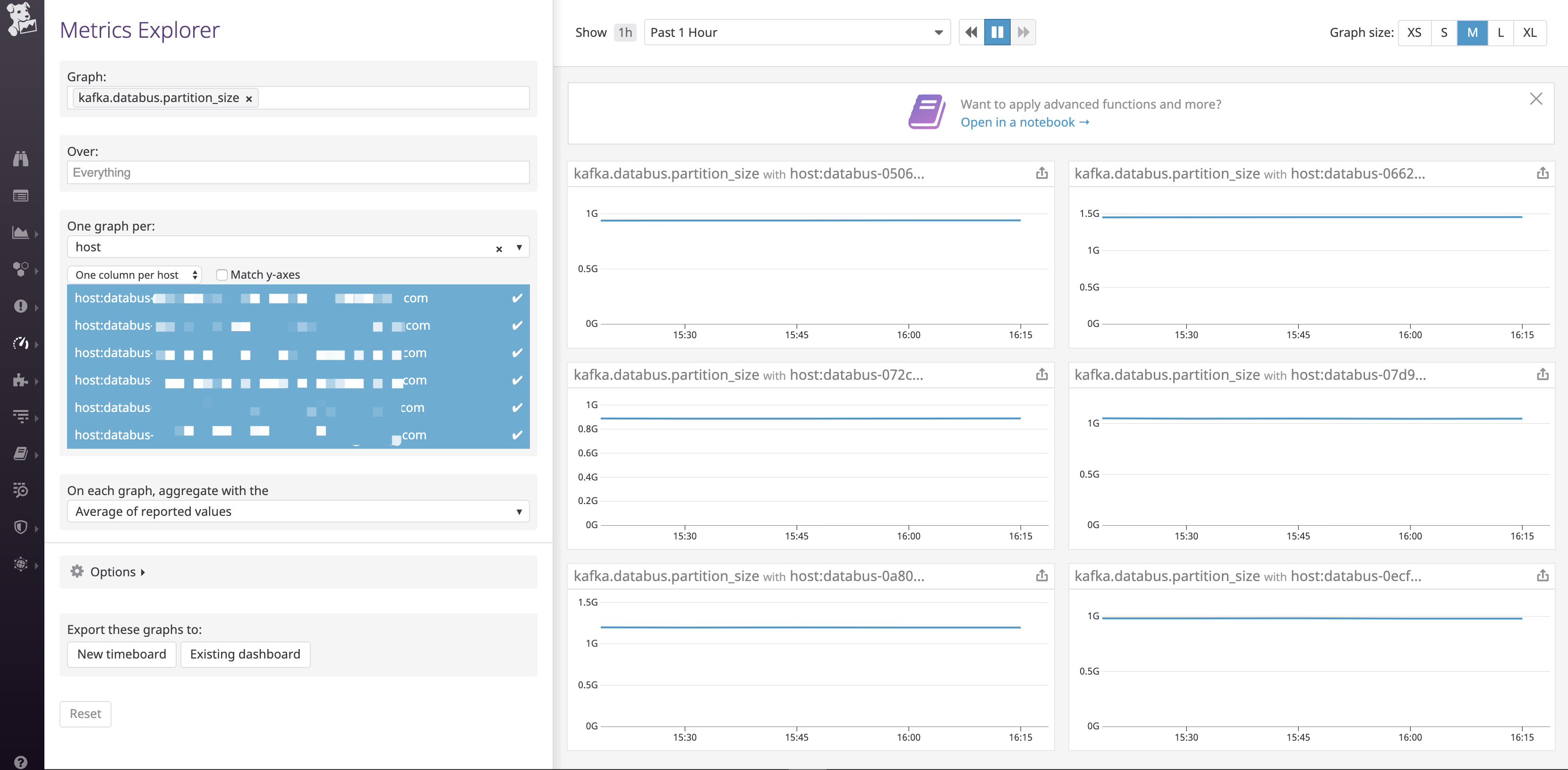
Task: Pause the live graph updates
Action: point(997,32)
